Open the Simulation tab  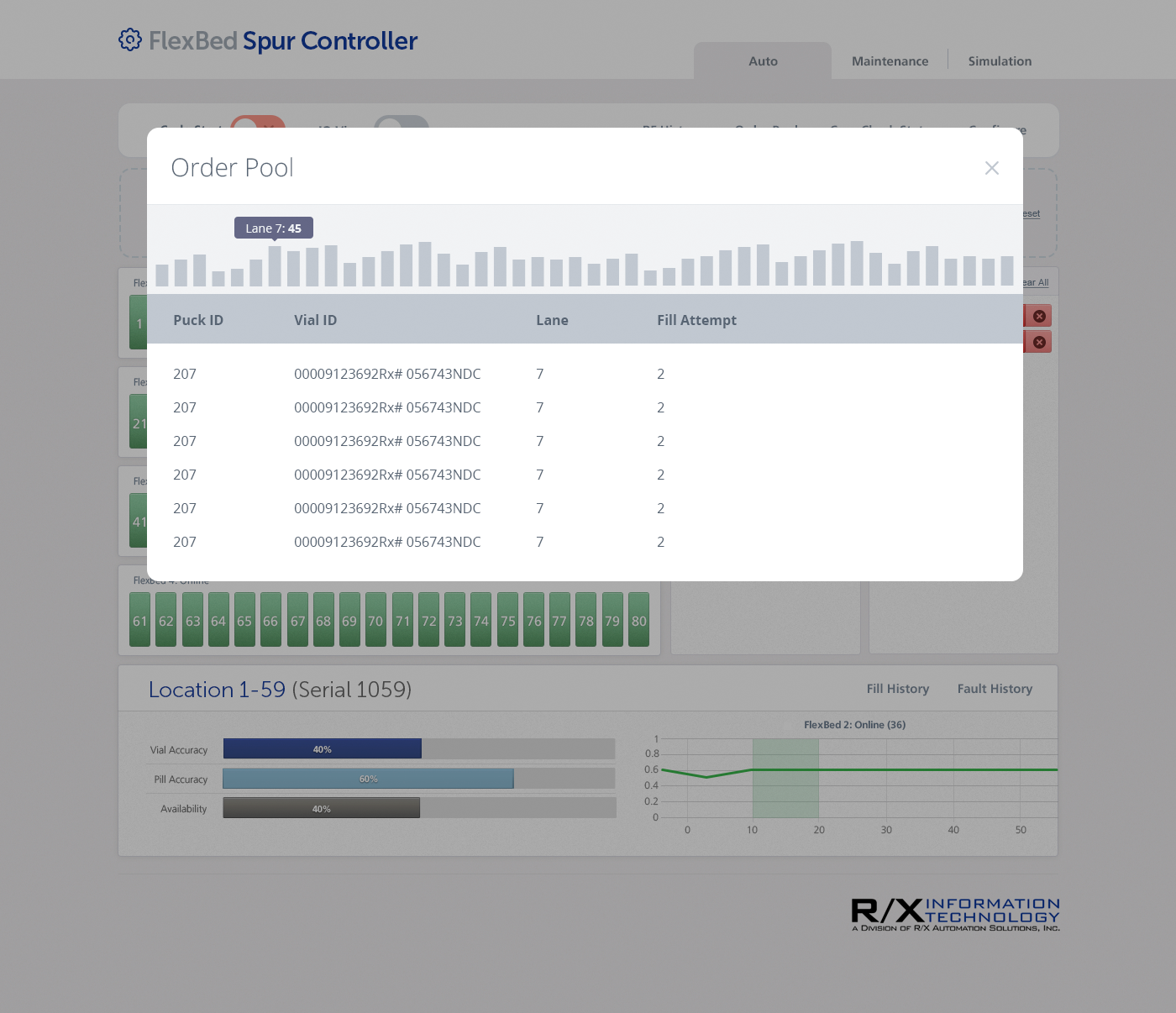[1000, 61]
